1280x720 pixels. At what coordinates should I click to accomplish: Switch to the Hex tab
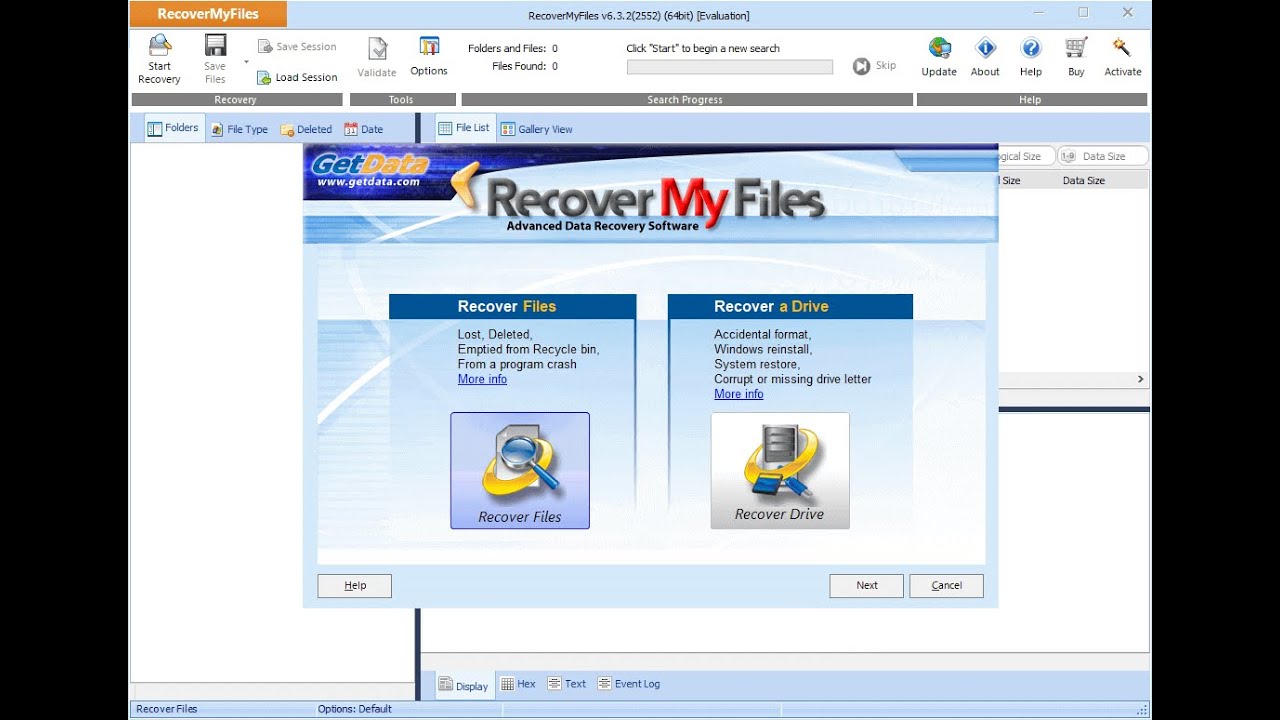[519, 684]
